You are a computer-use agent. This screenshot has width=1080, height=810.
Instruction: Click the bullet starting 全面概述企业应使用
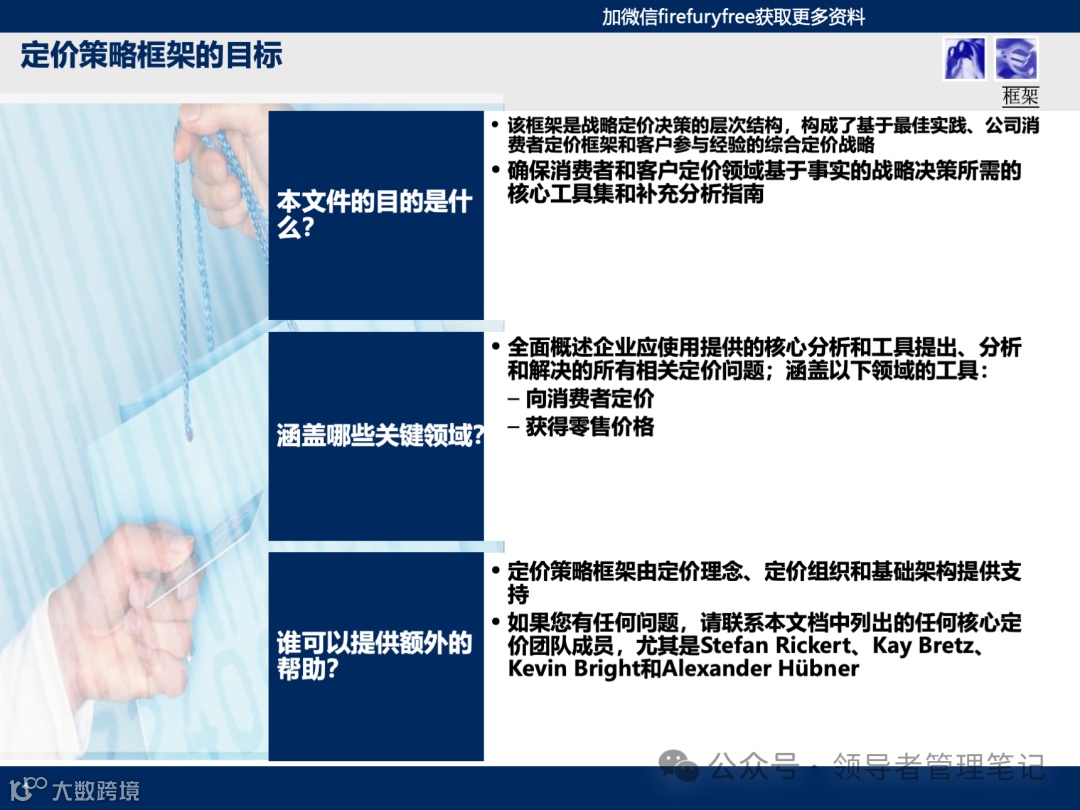(x=756, y=359)
